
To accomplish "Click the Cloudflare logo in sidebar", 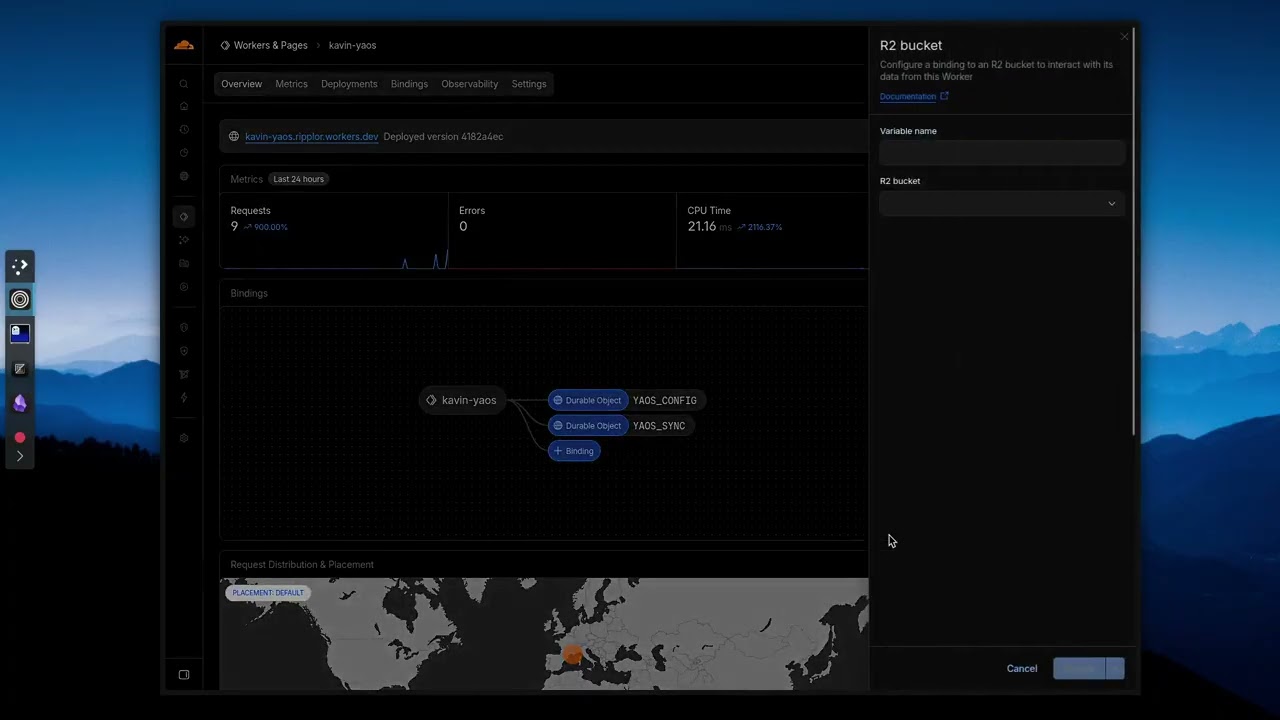I will click(x=184, y=45).
